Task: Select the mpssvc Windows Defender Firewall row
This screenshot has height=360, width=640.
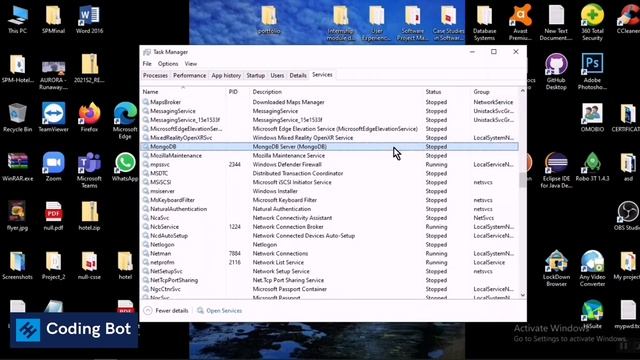Action: pos(329,164)
